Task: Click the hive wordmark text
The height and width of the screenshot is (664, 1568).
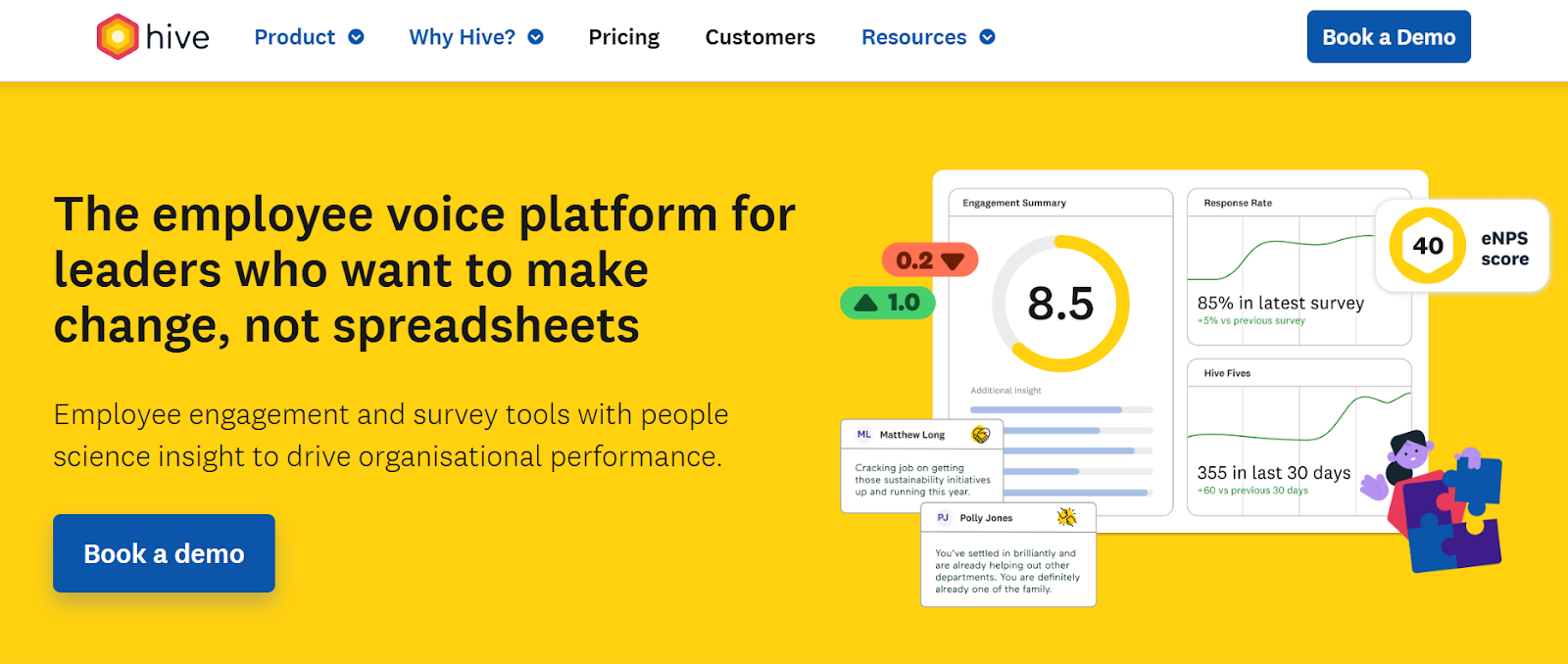Action: pyautogui.click(x=177, y=37)
